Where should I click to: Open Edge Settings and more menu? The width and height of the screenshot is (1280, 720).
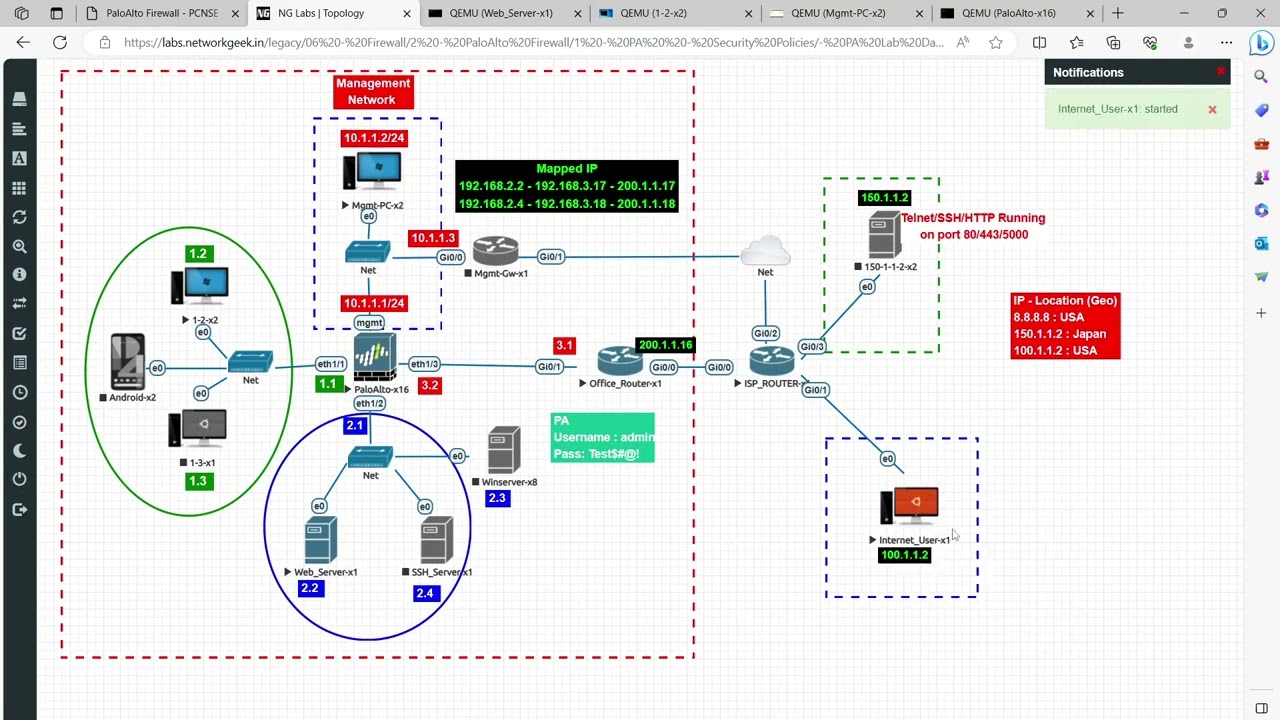pos(1226,43)
